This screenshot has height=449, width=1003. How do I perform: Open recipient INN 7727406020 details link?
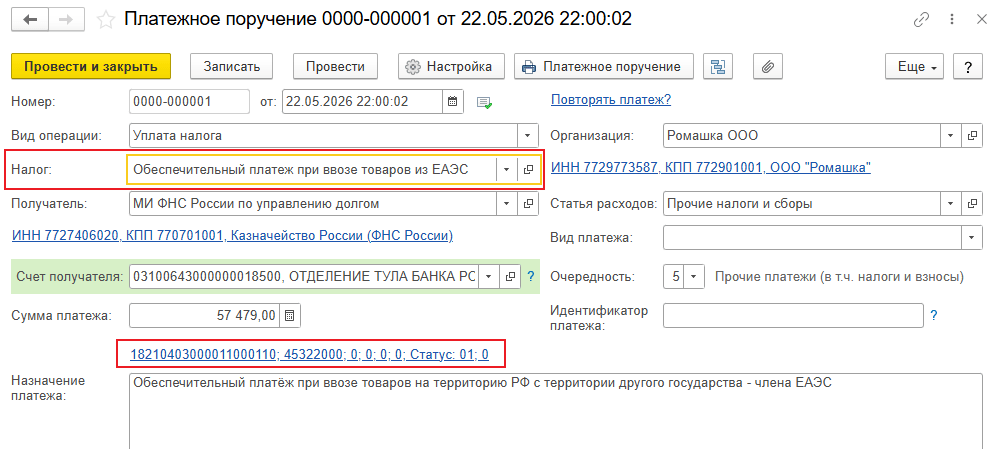[232, 236]
